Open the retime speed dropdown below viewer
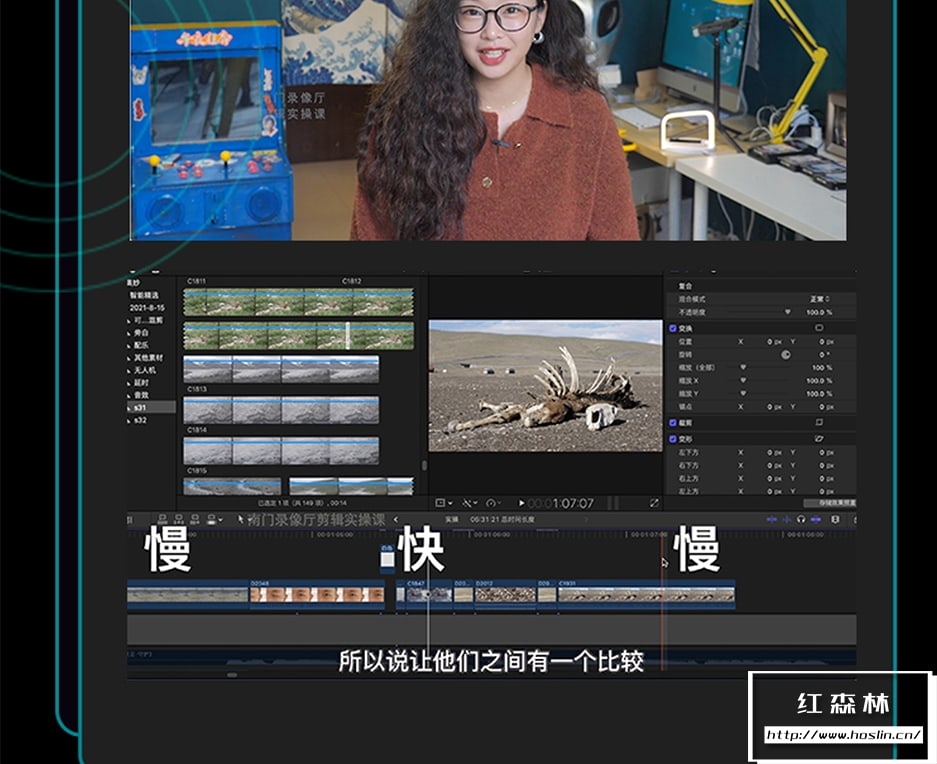Screen dimensions: 937x764 coord(494,503)
